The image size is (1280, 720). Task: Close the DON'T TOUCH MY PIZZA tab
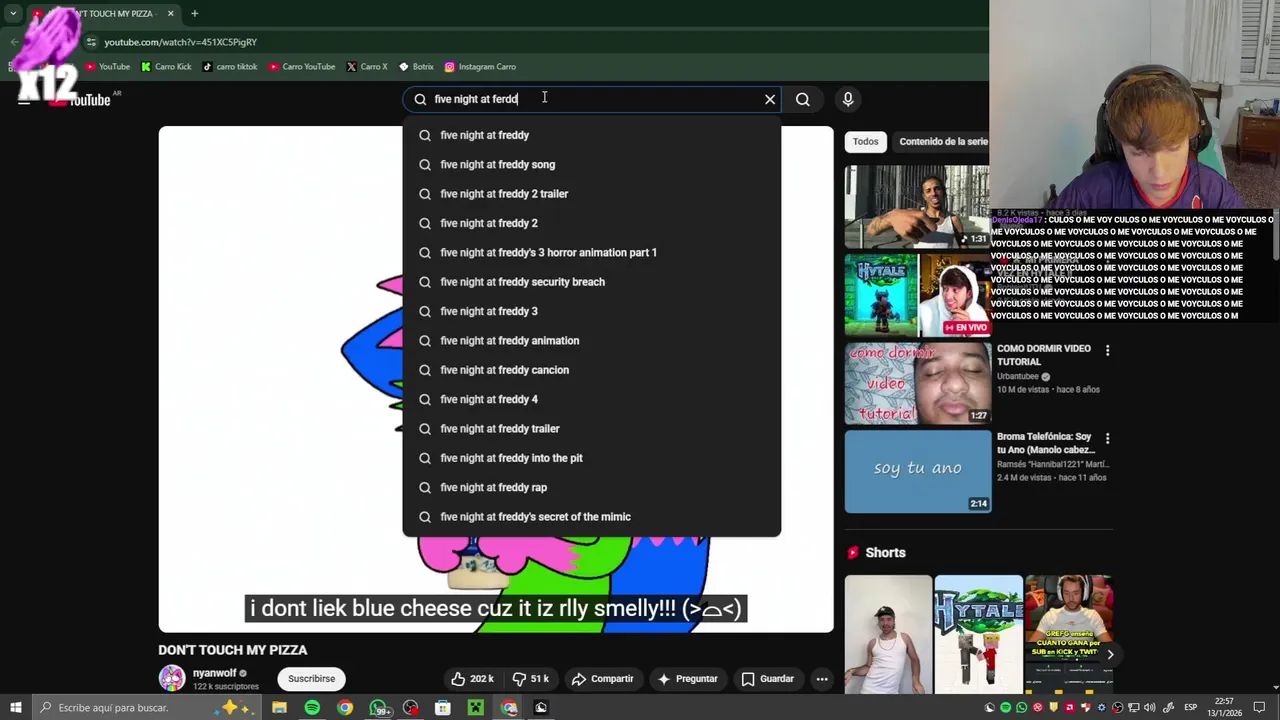(x=170, y=14)
